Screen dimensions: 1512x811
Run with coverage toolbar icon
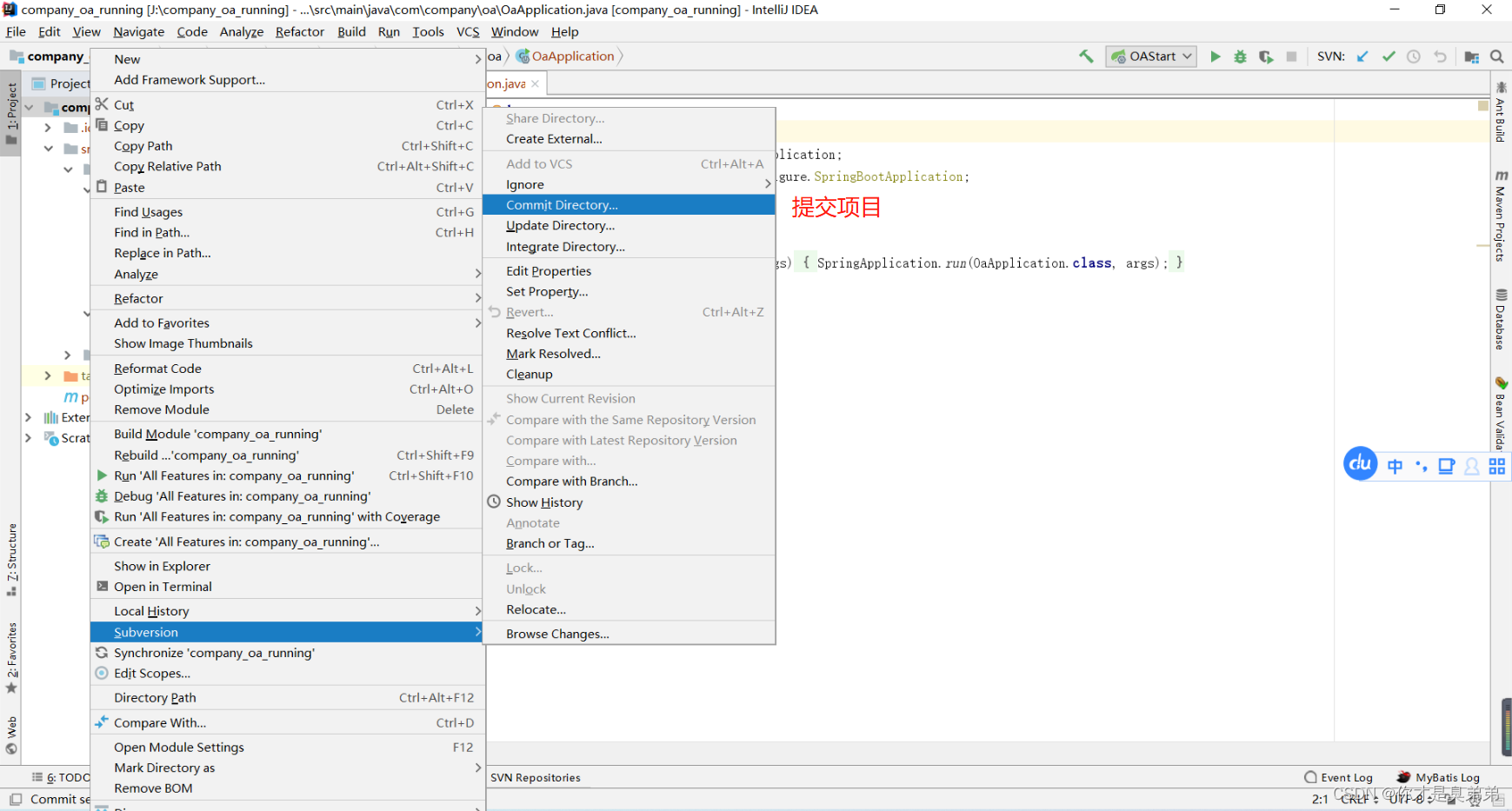click(1266, 57)
